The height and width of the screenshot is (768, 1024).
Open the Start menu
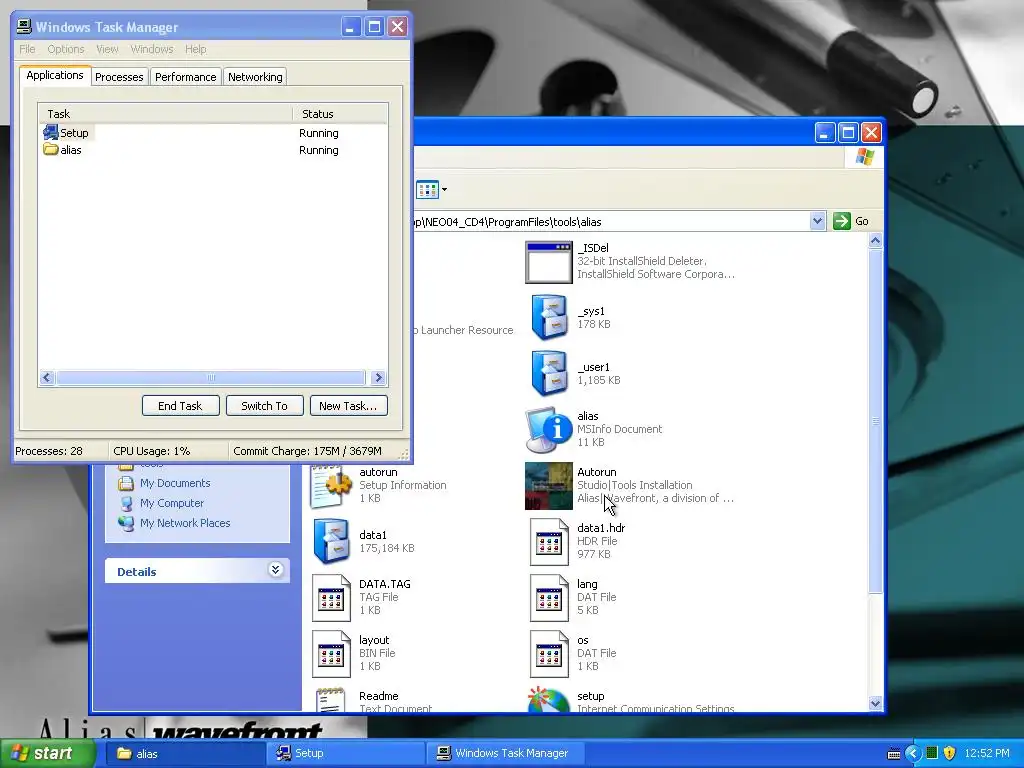click(47, 754)
